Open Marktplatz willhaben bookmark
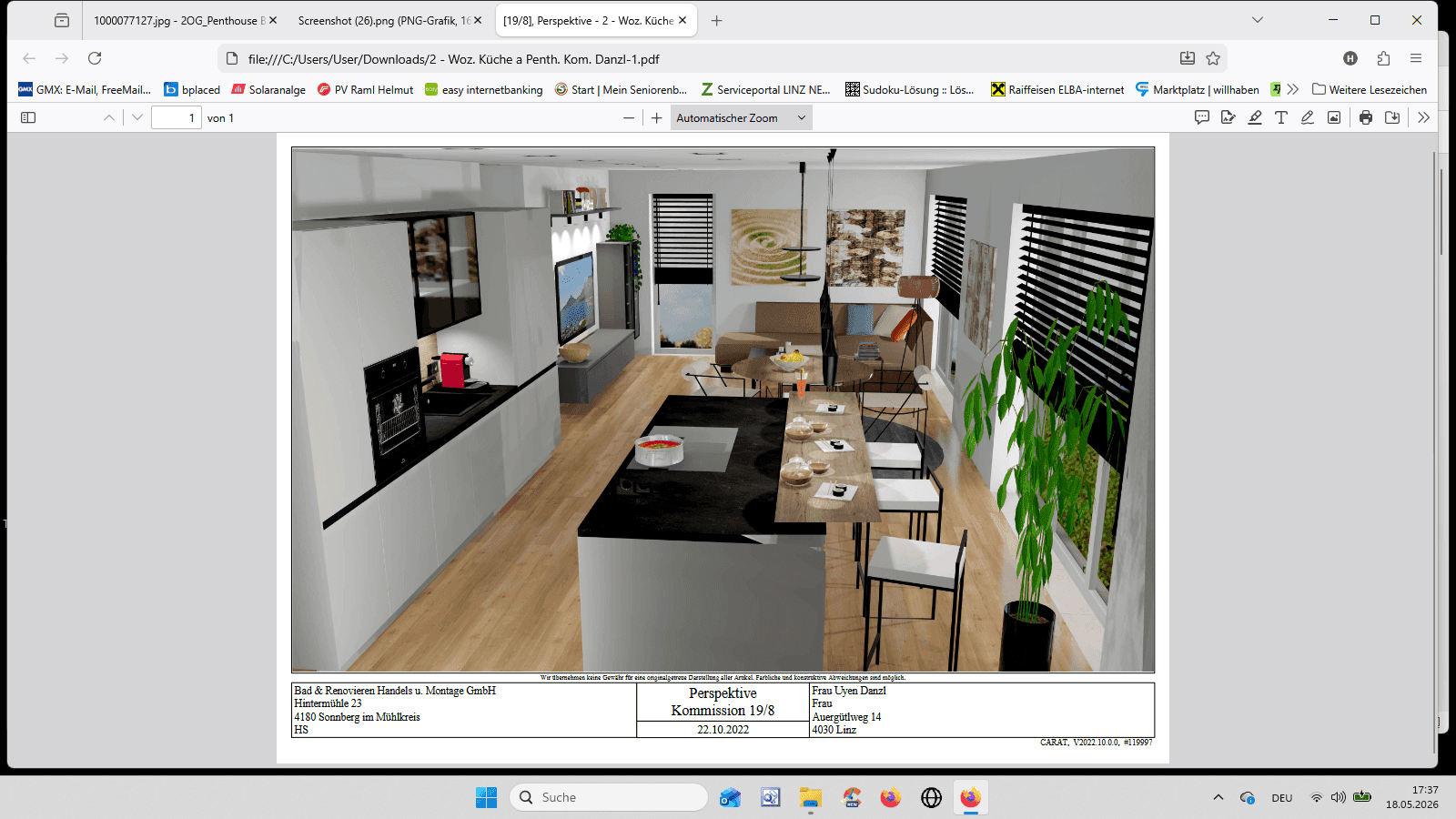This screenshot has height=819, width=1456. click(1198, 89)
